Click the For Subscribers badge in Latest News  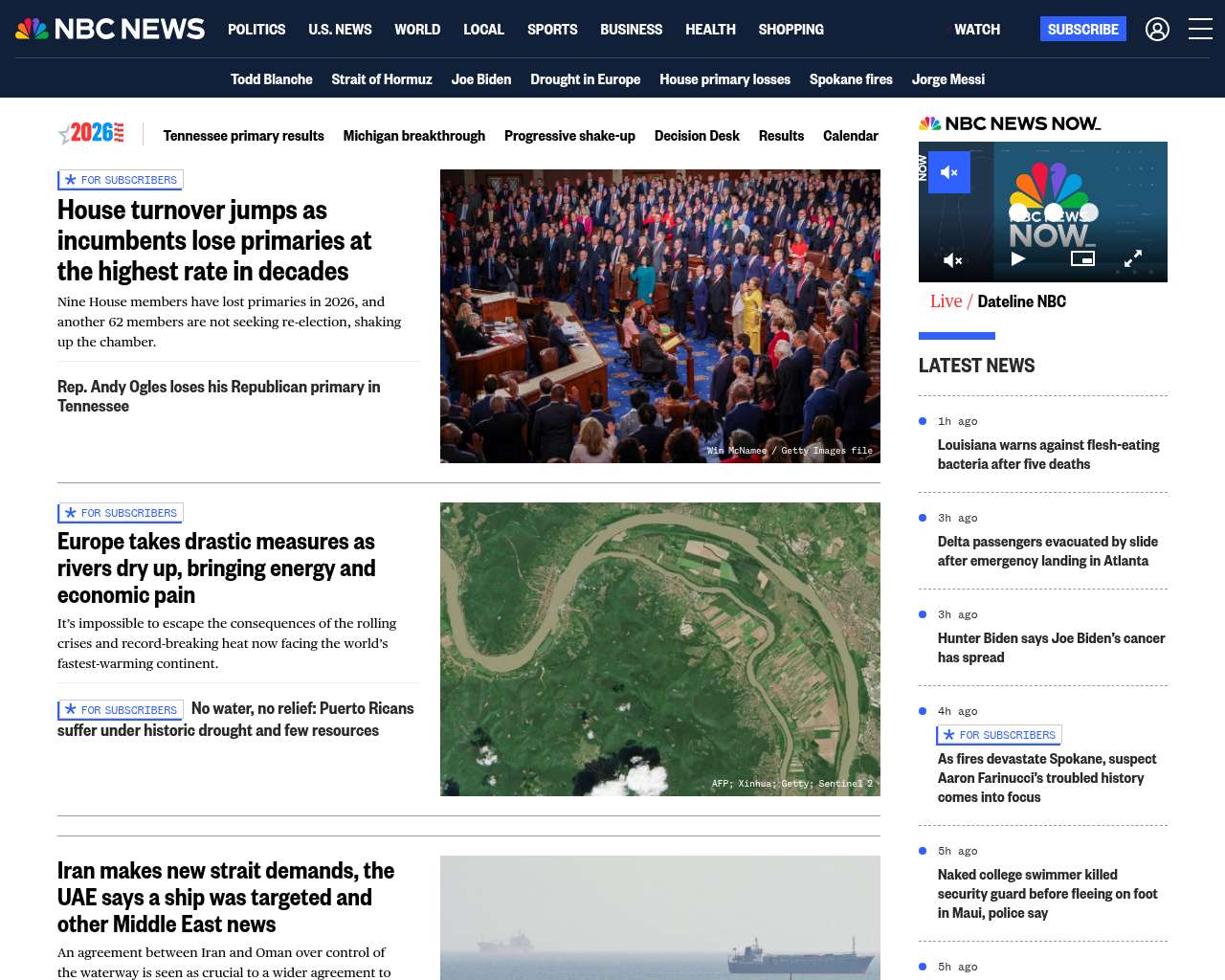(999, 735)
